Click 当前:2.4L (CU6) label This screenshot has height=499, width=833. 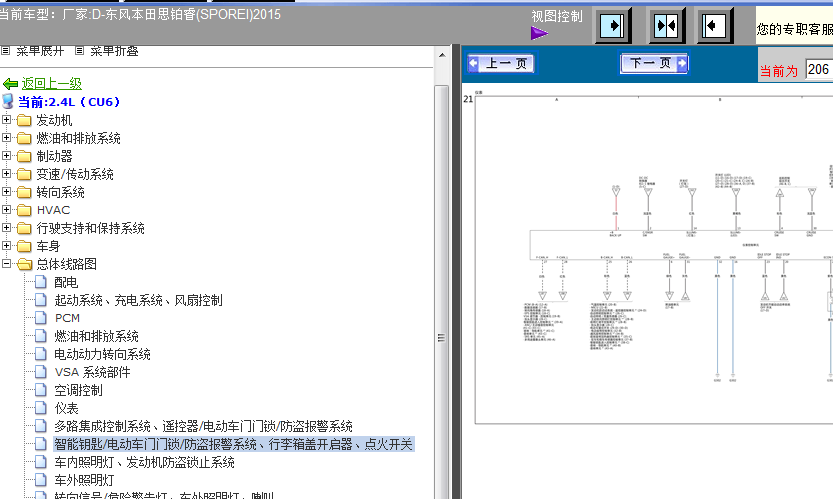(x=69, y=102)
